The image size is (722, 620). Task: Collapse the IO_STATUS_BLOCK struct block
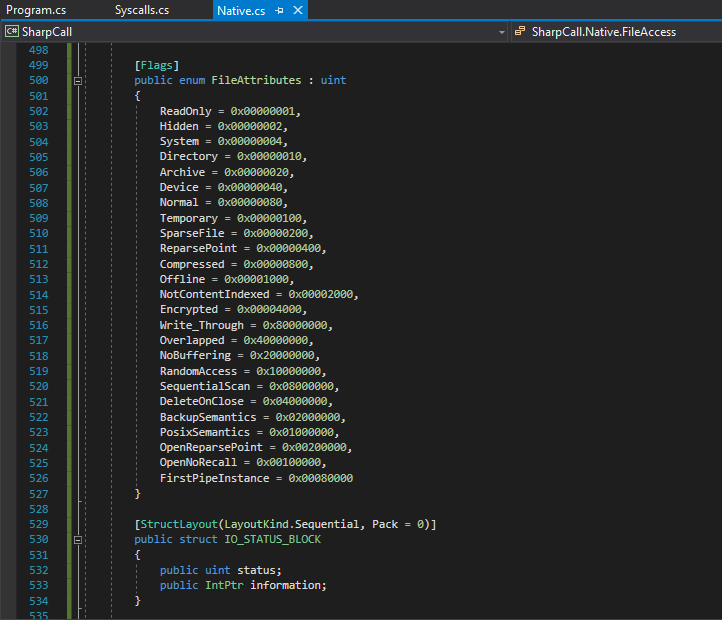coord(78,540)
